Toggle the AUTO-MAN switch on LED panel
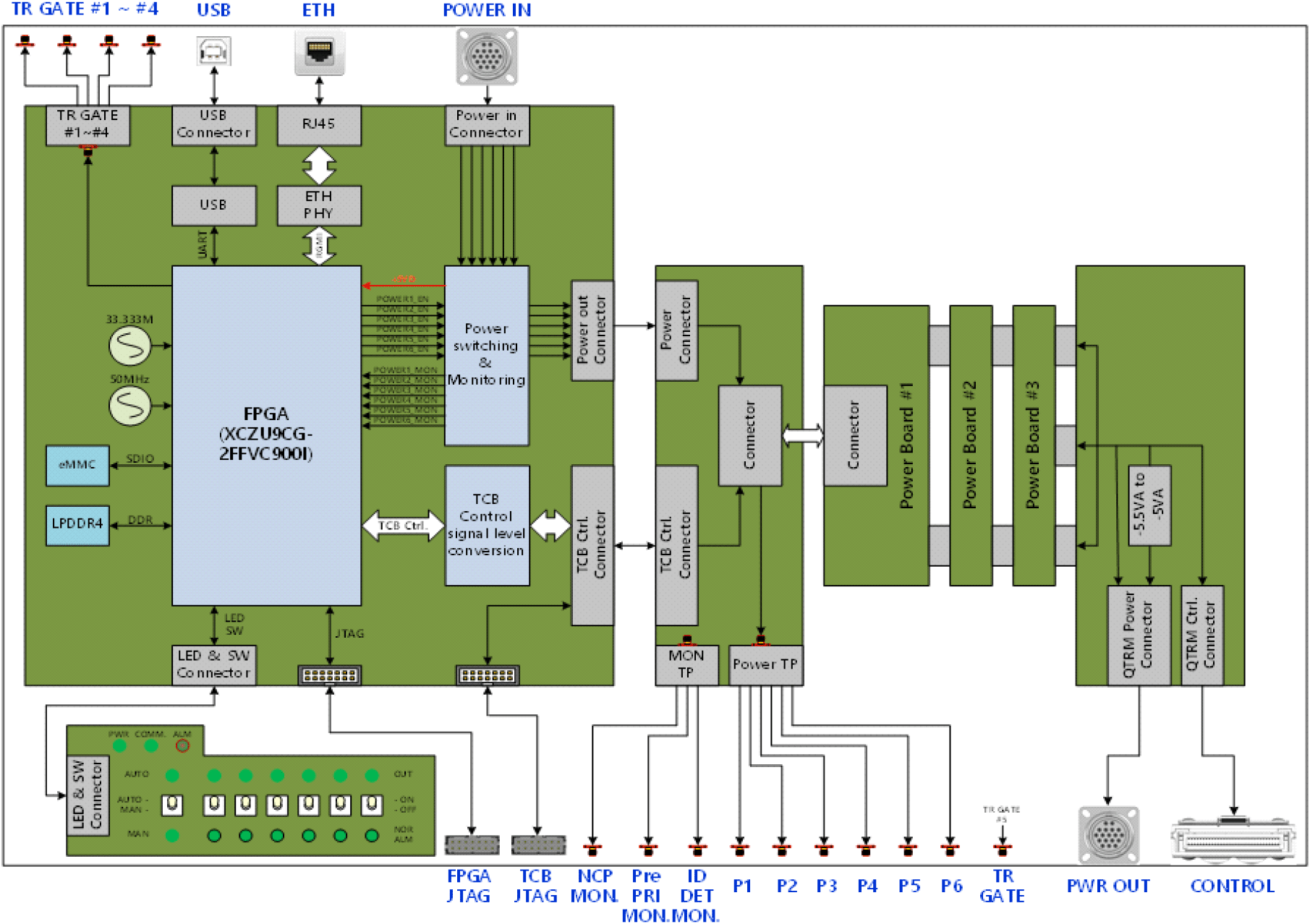This screenshot has height=924, width=1310. coord(172,804)
